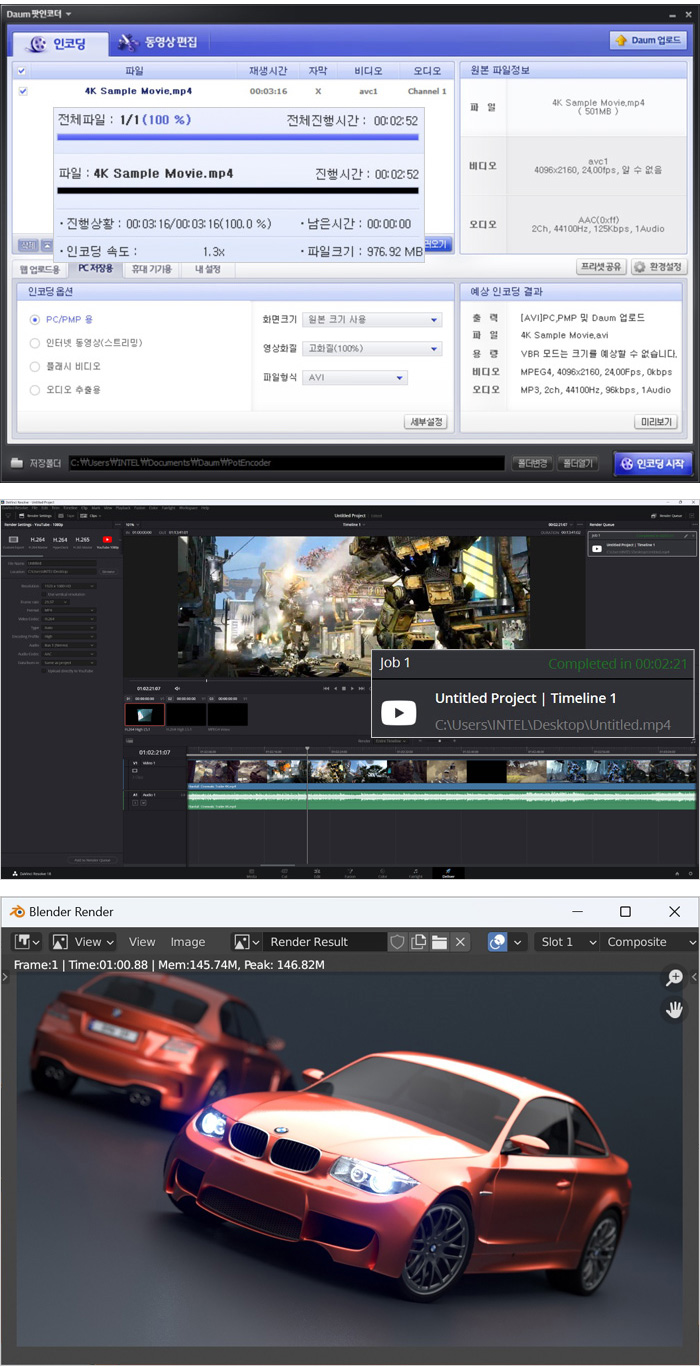This screenshot has width=700, height=1369.
Task: Click the 인코딩 시작 button
Action: [651, 464]
